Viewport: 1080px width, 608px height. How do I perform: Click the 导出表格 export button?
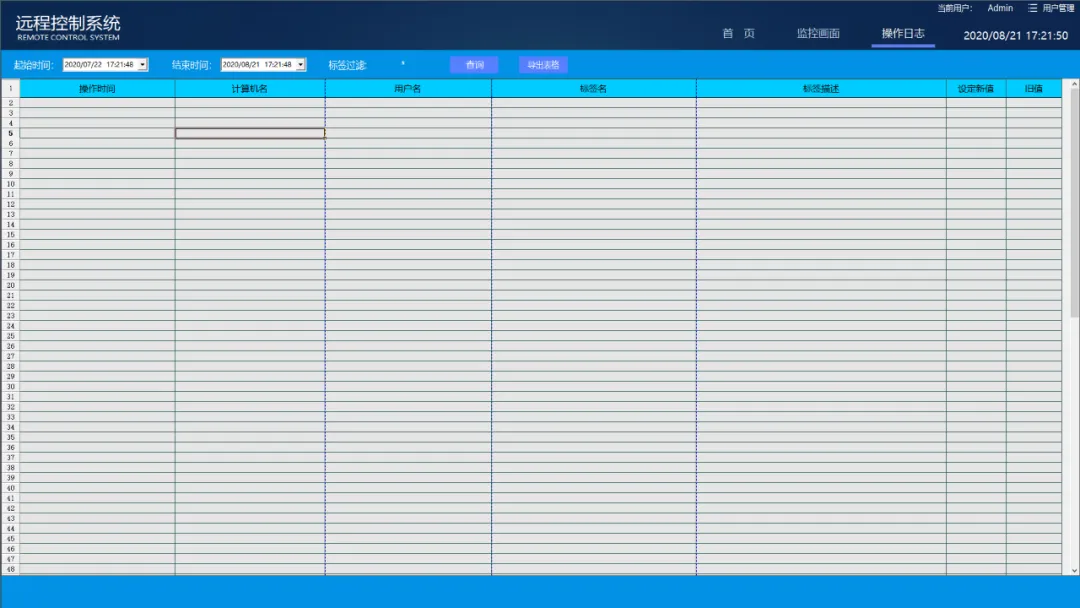(543, 65)
